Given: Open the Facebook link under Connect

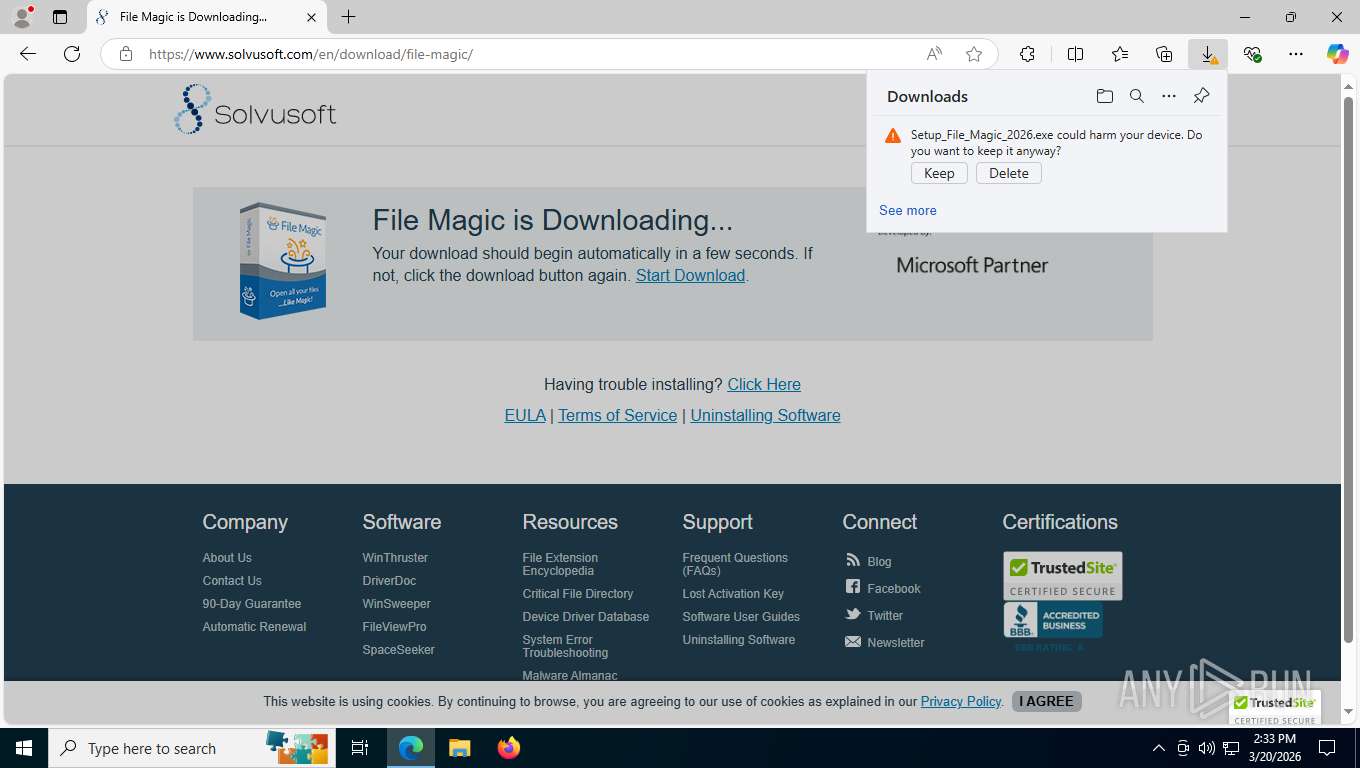Looking at the screenshot, I should 894,589.
